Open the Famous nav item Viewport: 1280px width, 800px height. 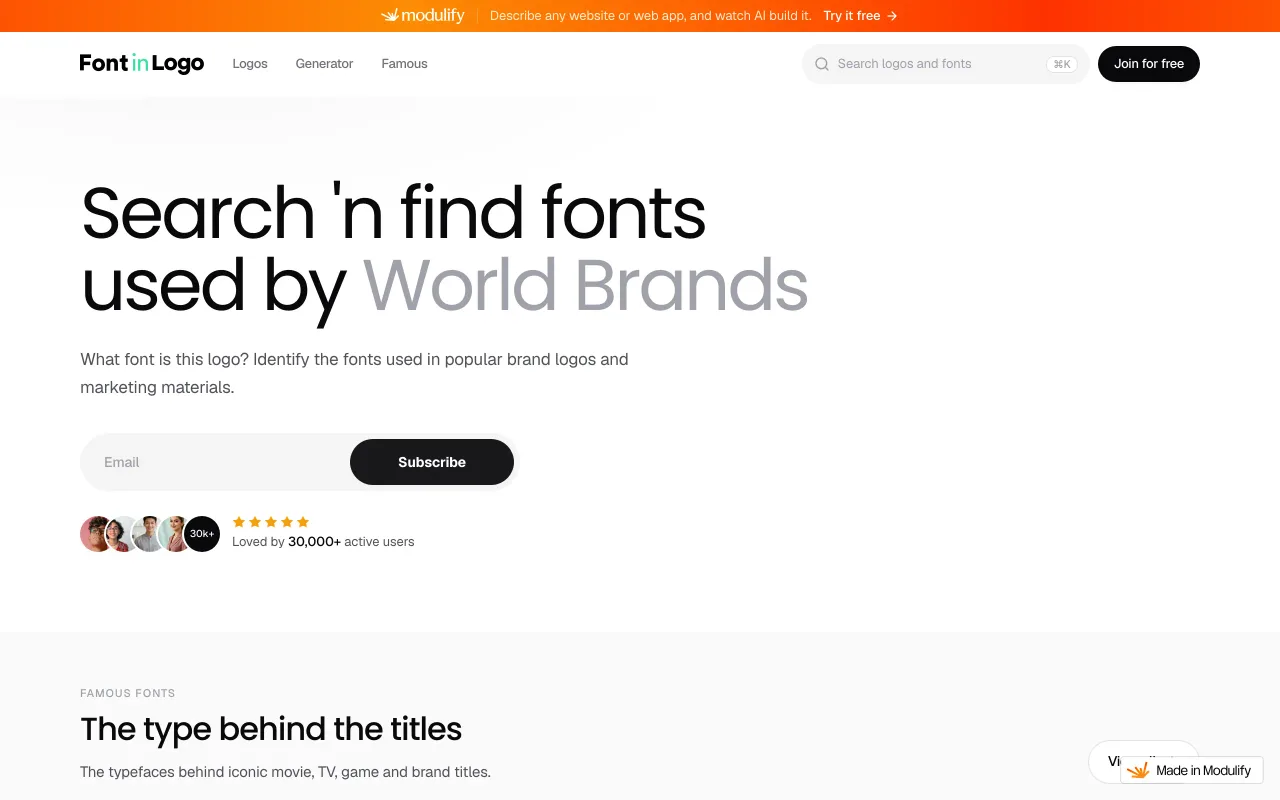pos(404,64)
